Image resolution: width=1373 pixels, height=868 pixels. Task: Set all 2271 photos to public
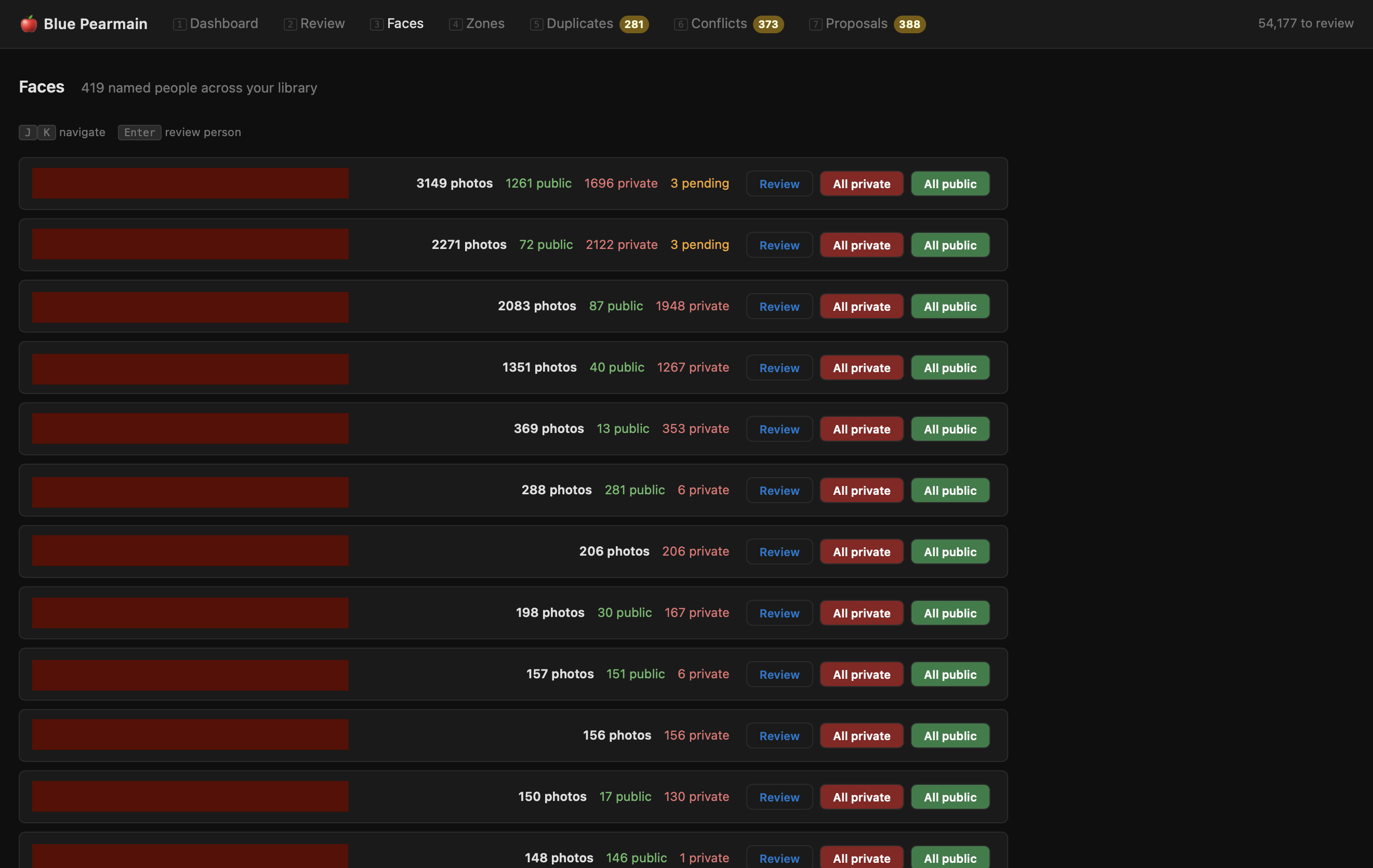950,245
